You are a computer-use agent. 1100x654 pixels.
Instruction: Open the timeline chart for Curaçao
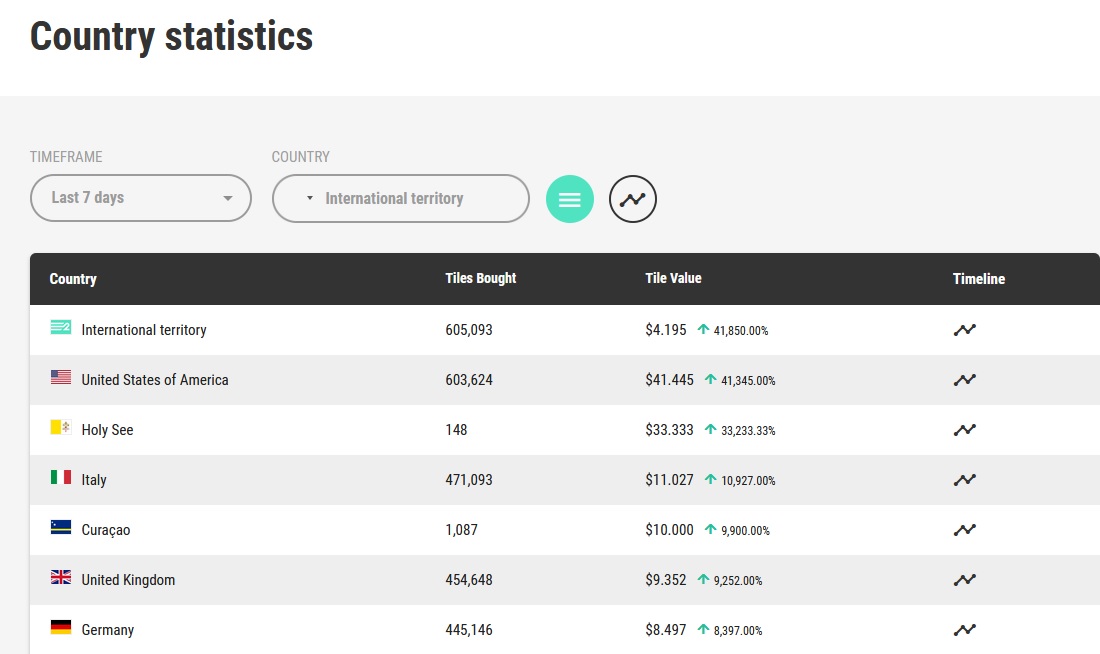pyautogui.click(x=965, y=530)
